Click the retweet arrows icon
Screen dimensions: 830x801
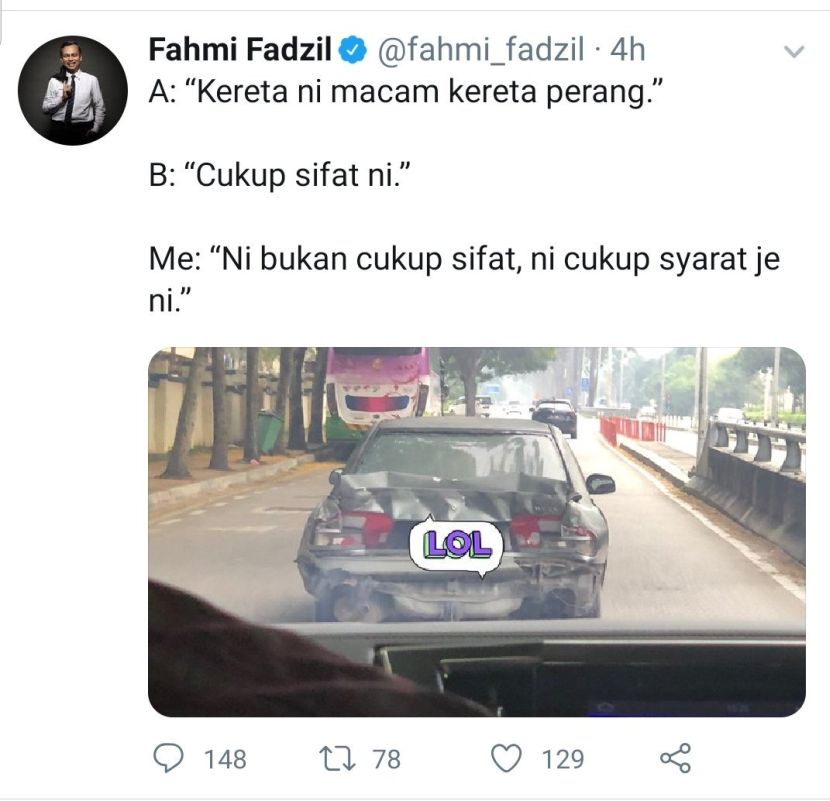click(x=337, y=758)
